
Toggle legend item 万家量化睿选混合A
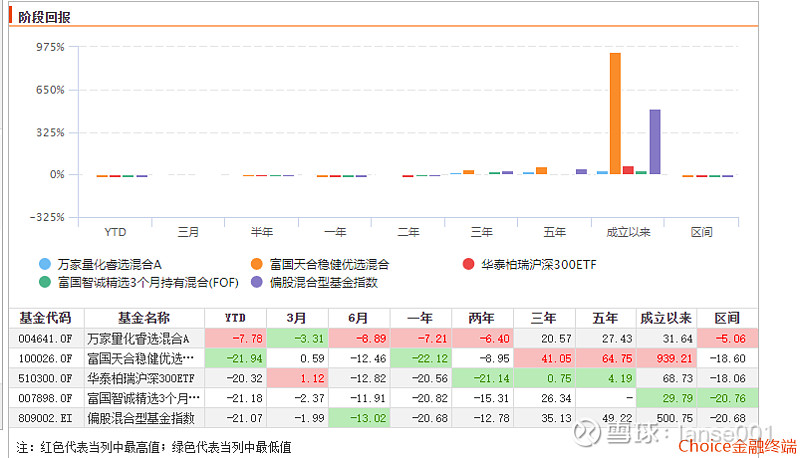click(x=100, y=264)
